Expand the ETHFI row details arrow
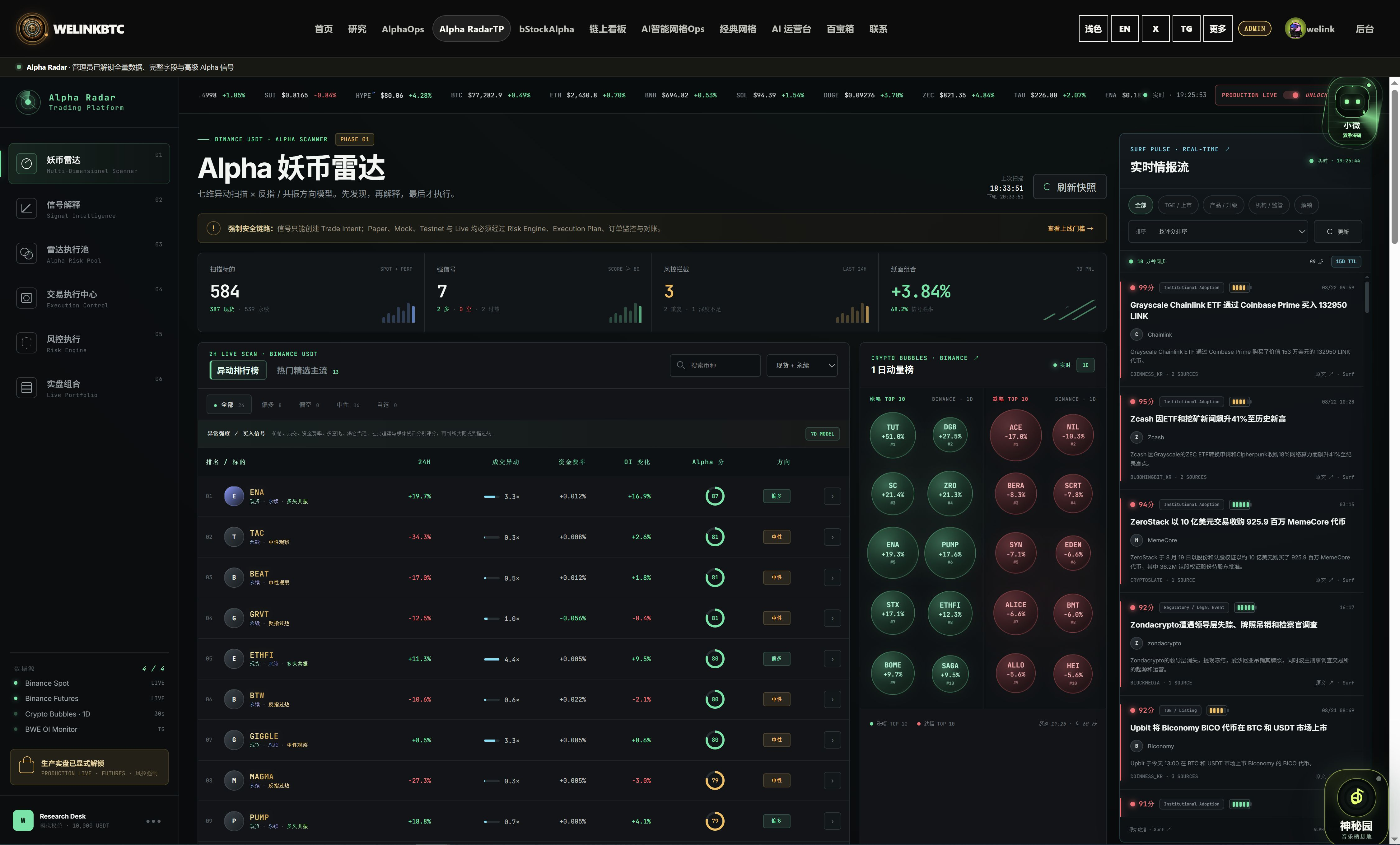The width and height of the screenshot is (1400, 845). tap(833, 659)
